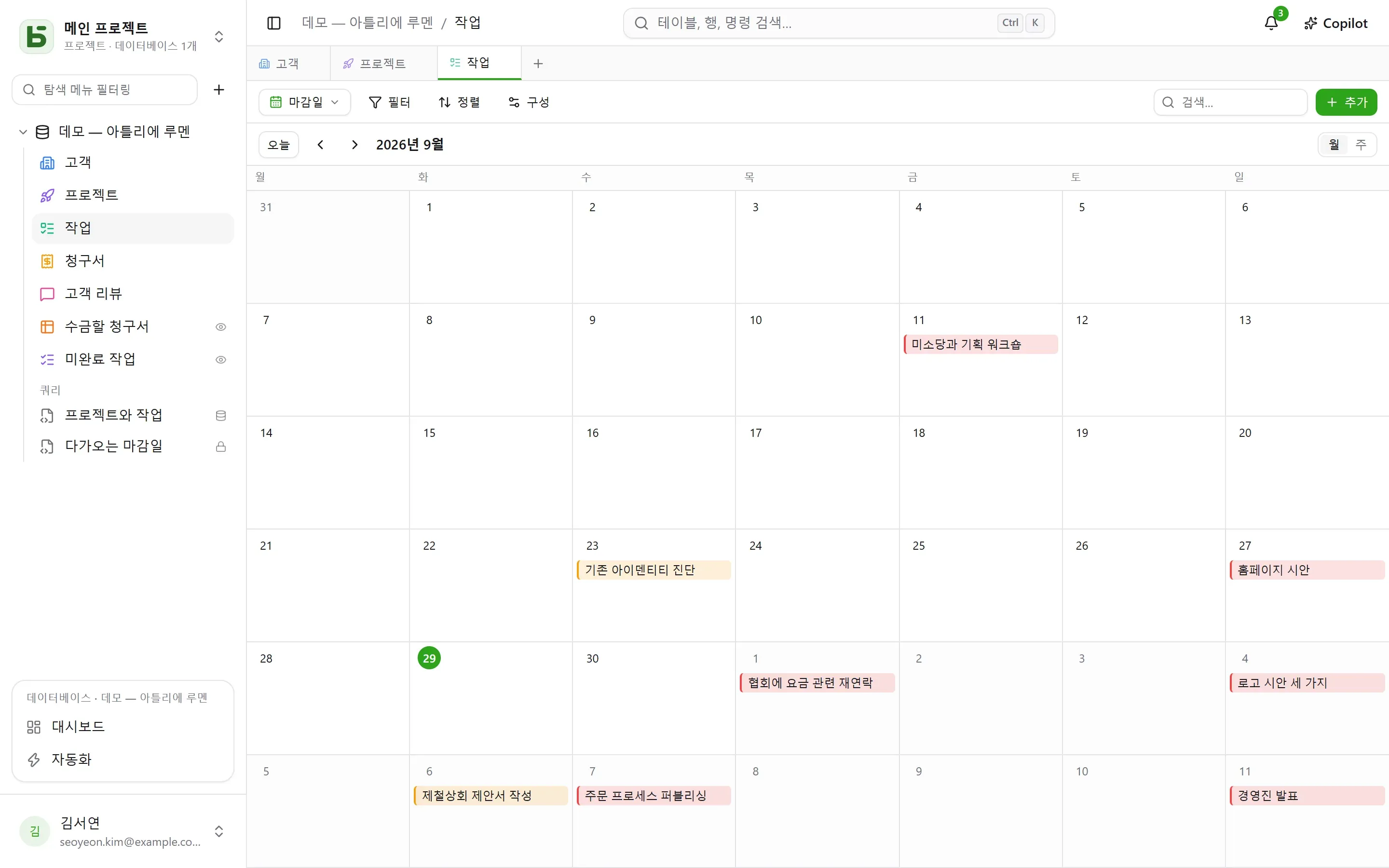Focus the calendar 검색 field

(1230, 102)
